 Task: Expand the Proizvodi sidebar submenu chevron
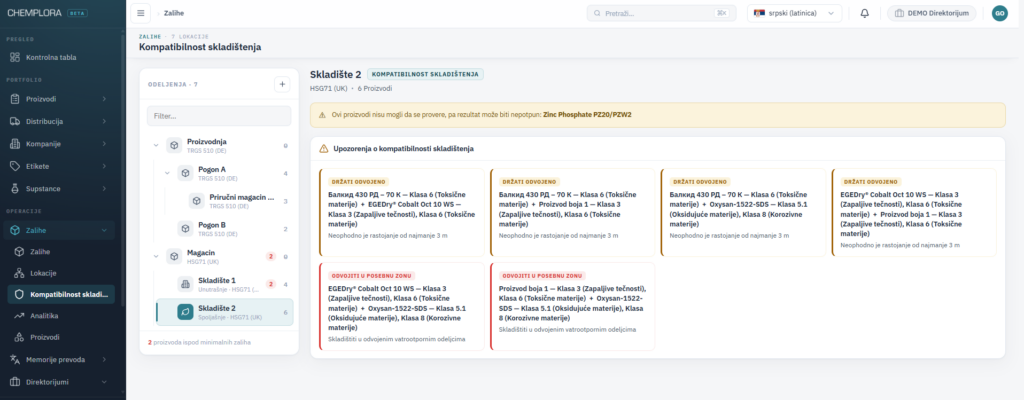coord(104,99)
